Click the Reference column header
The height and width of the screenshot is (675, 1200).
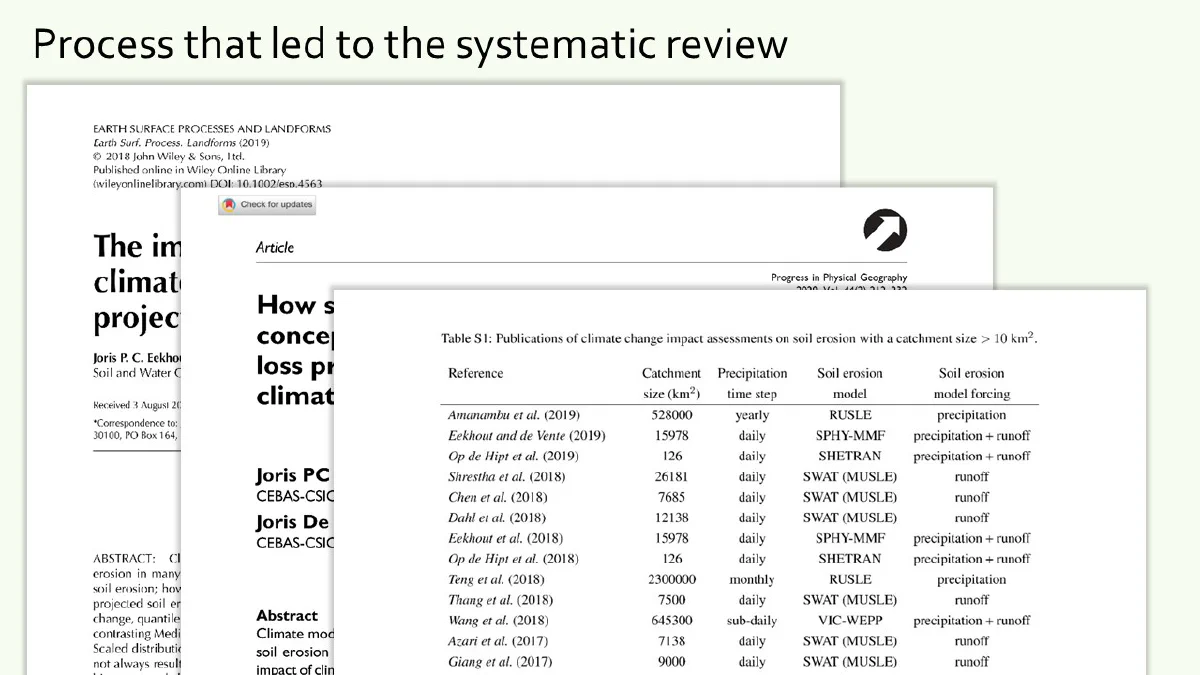(476, 373)
